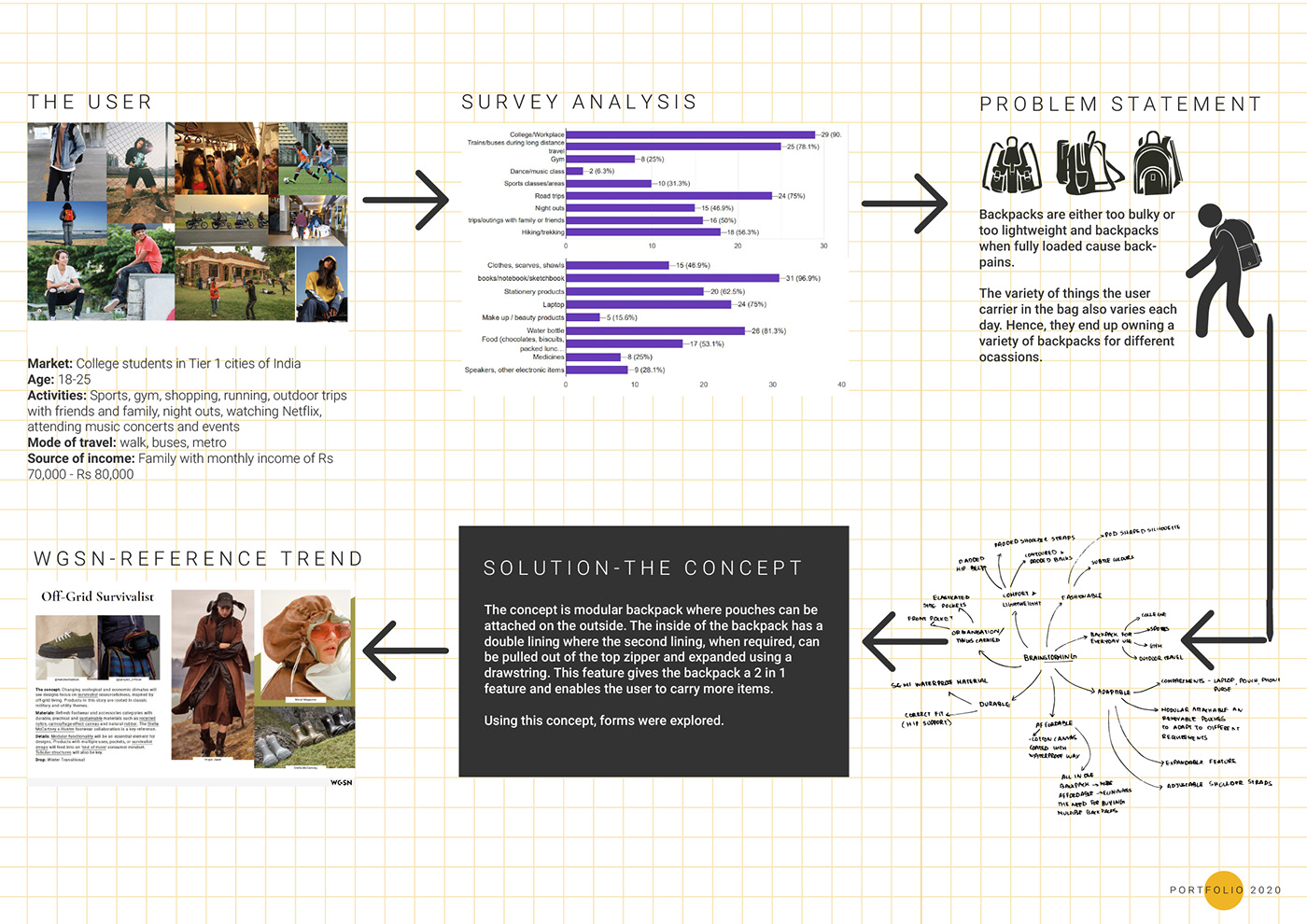
Task: Click the 'Hiking/trekking' chart label
Action: point(542,232)
